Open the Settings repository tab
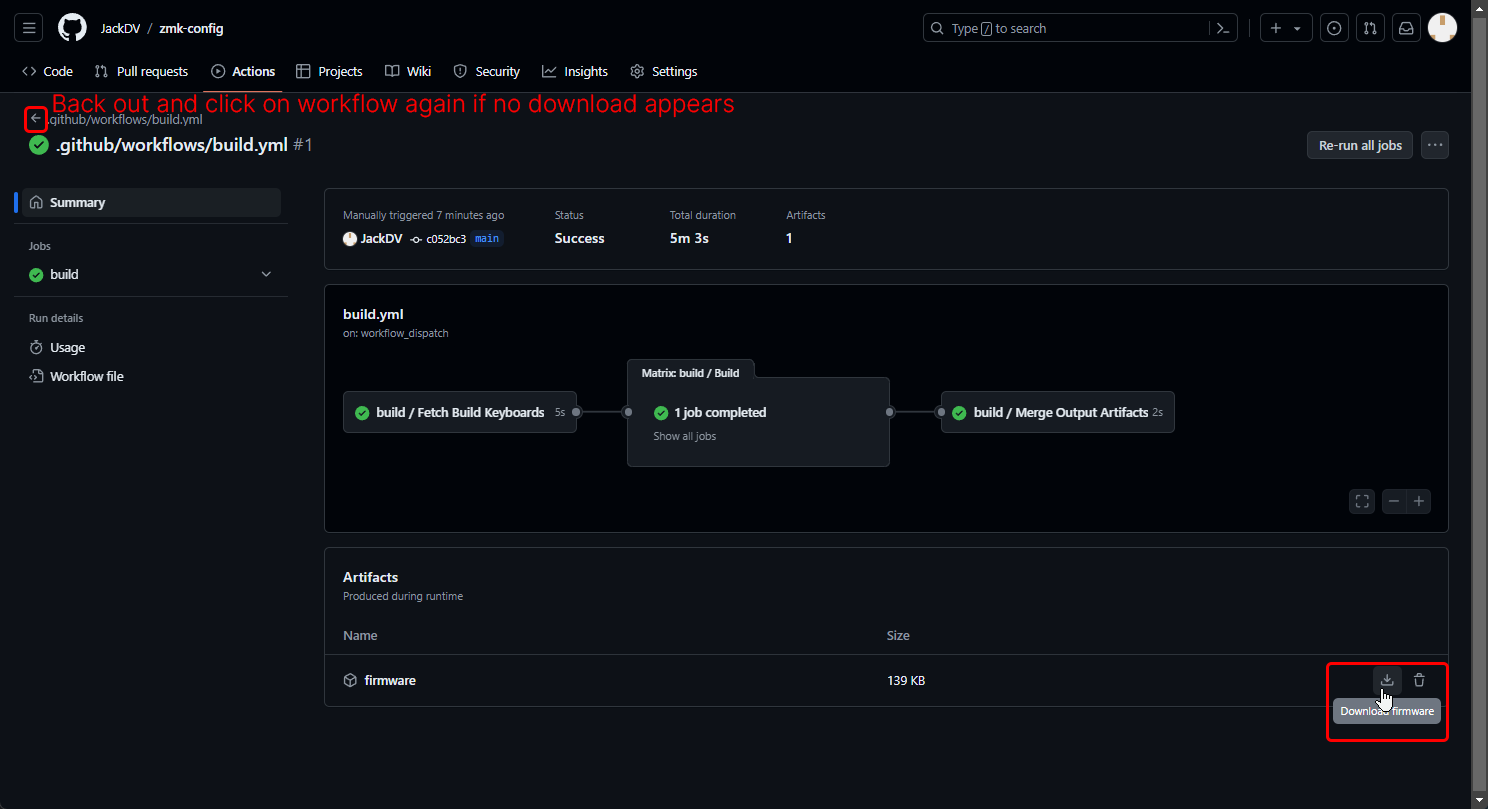This screenshot has height=809, width=1488. pyautogui.click(x=664, y=71)
